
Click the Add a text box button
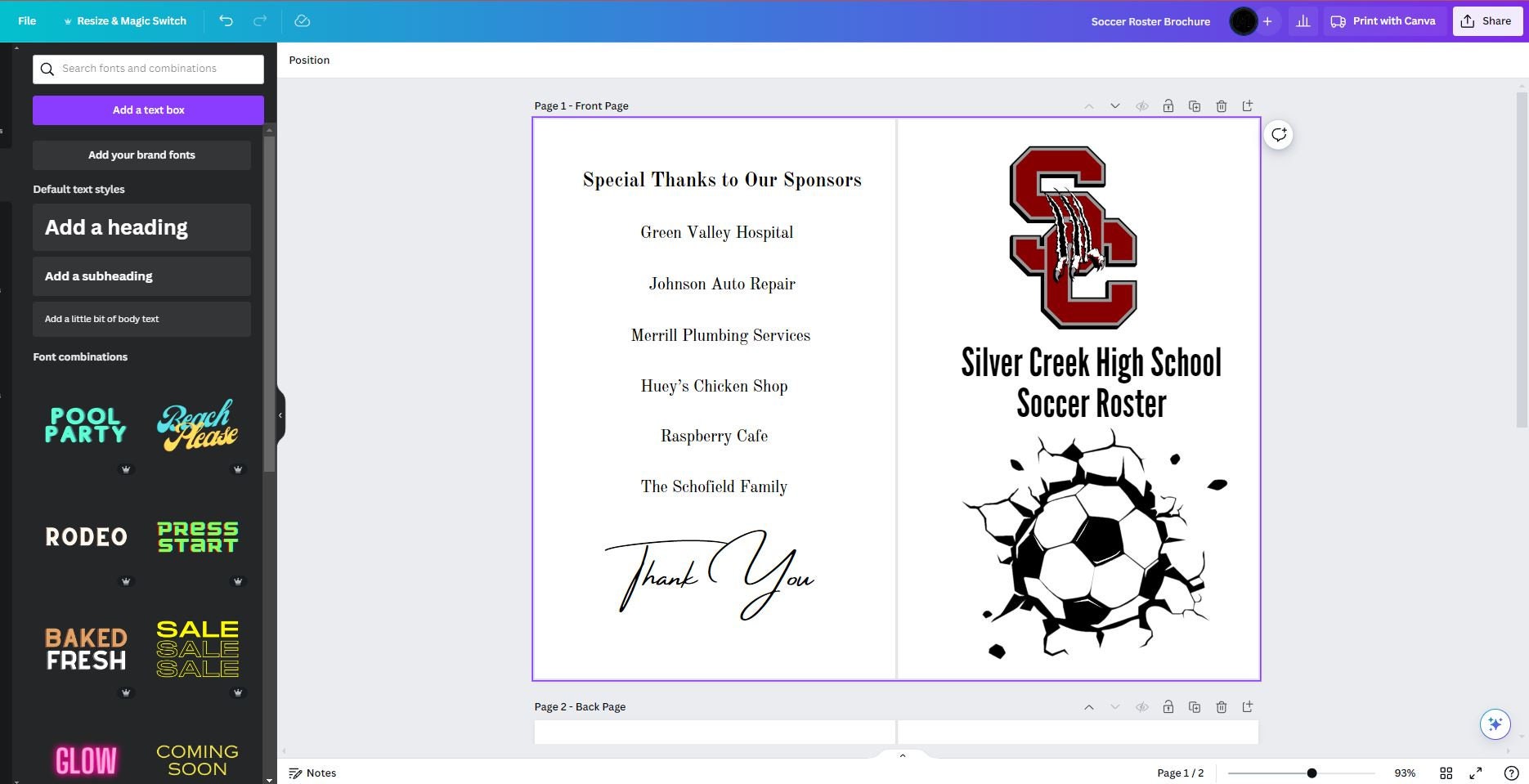[147, 110]
